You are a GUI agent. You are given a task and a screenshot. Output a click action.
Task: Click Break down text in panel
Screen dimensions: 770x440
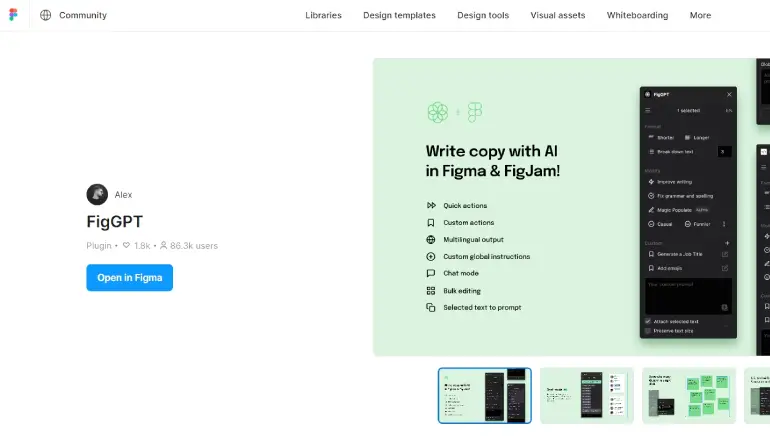point(671,152)
